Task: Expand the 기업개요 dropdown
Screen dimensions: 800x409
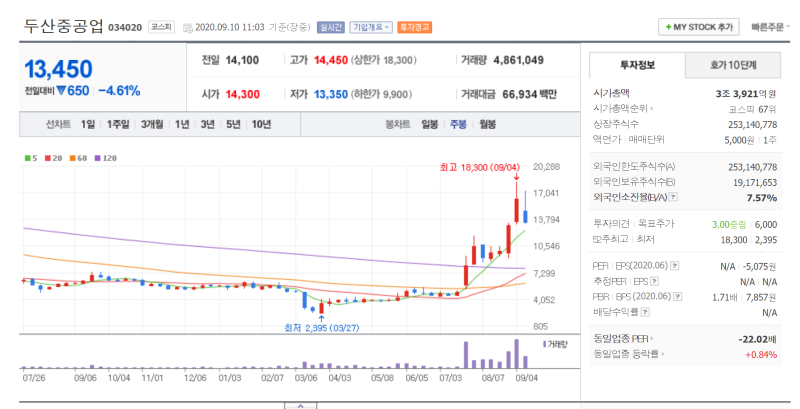Action: (371, 27)
